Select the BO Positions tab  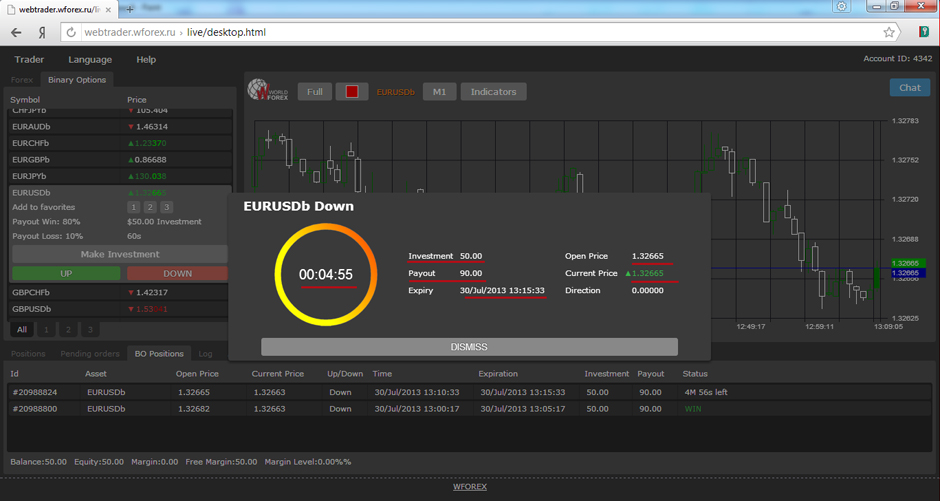[159, 354]
